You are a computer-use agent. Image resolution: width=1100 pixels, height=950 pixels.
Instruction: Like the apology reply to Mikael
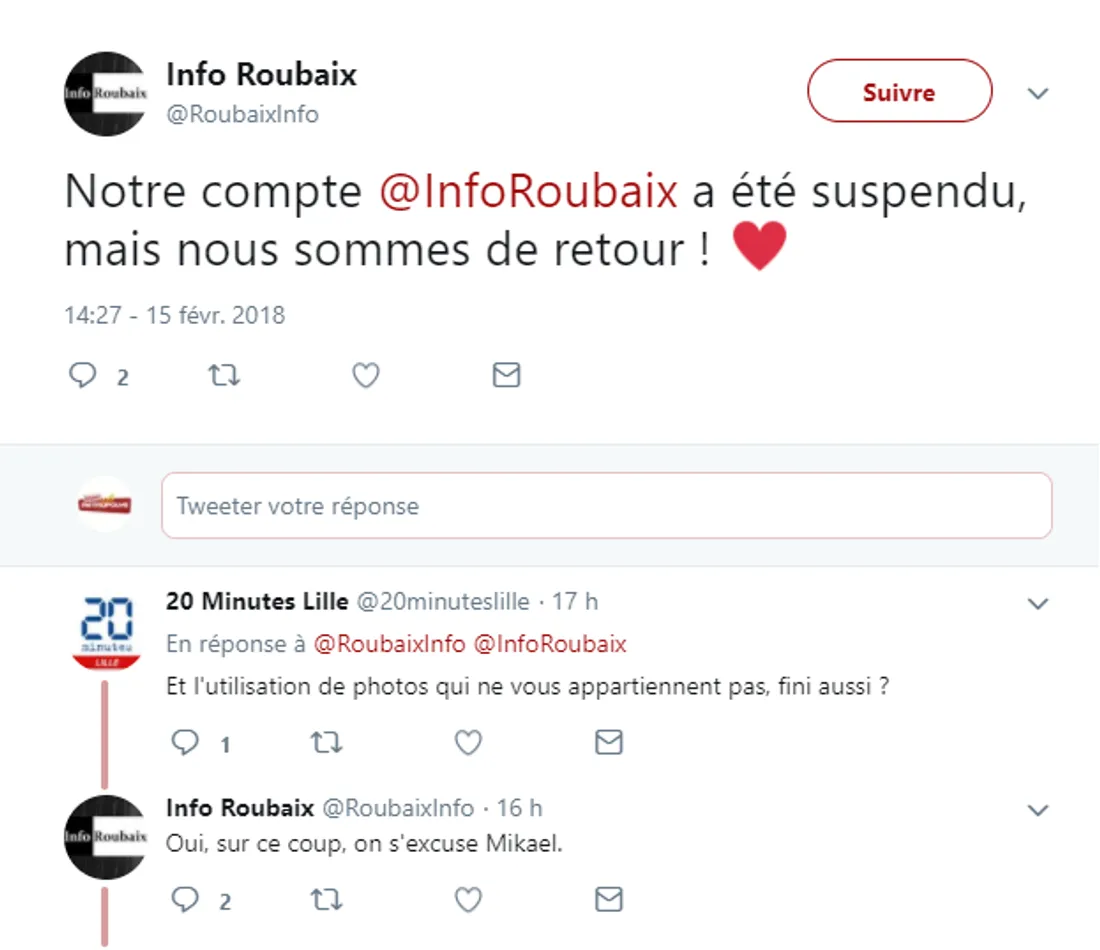(468, 900)
